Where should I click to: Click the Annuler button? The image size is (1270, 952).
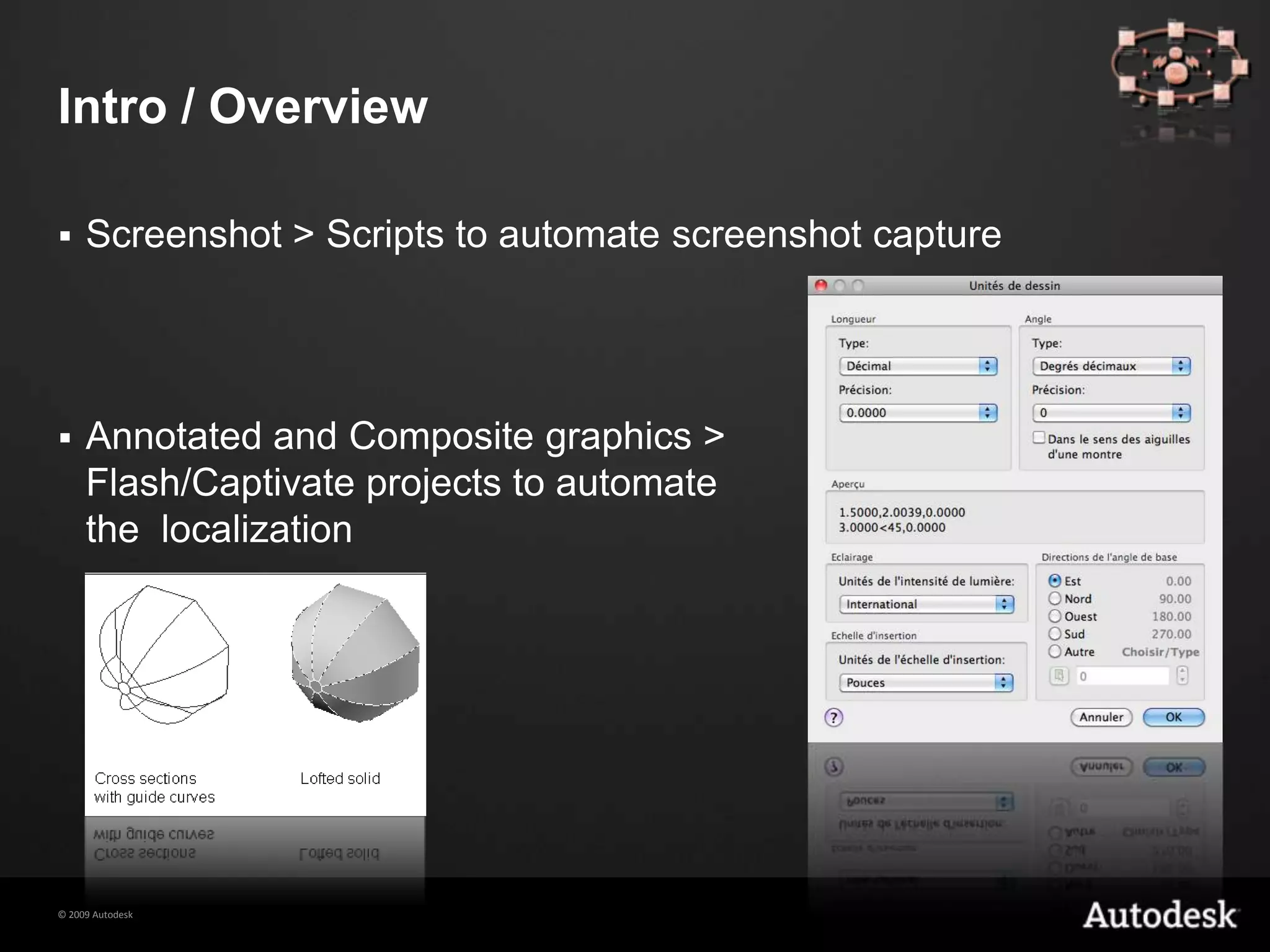(x=1101, y=717)
